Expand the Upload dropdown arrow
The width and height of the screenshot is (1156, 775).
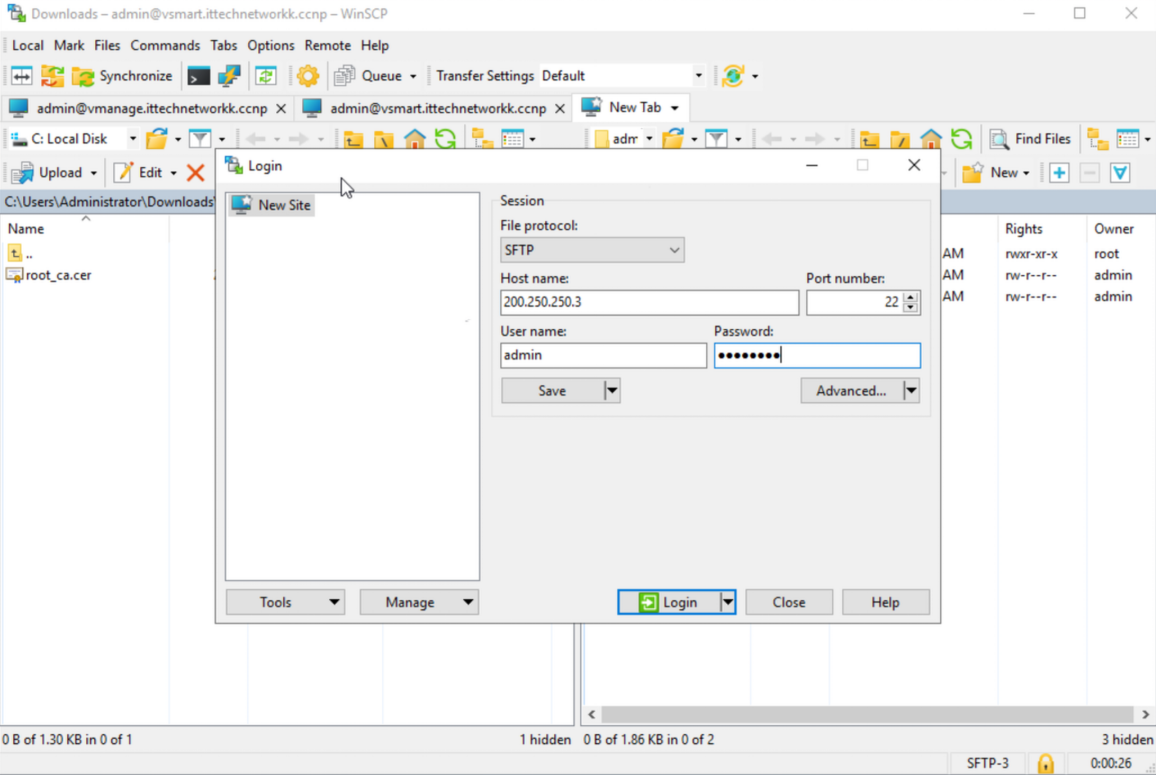[x=94, y=173]
